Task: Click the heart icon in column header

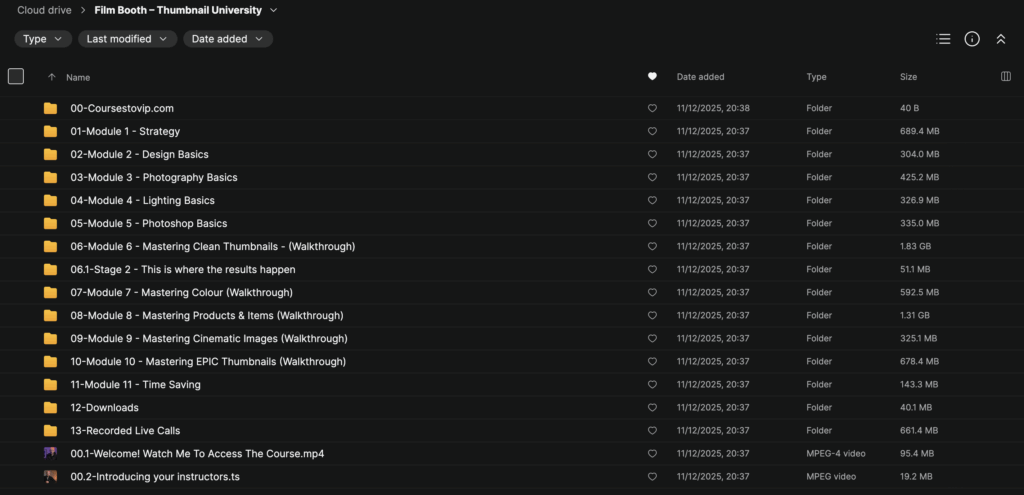Action: (652, 76)
